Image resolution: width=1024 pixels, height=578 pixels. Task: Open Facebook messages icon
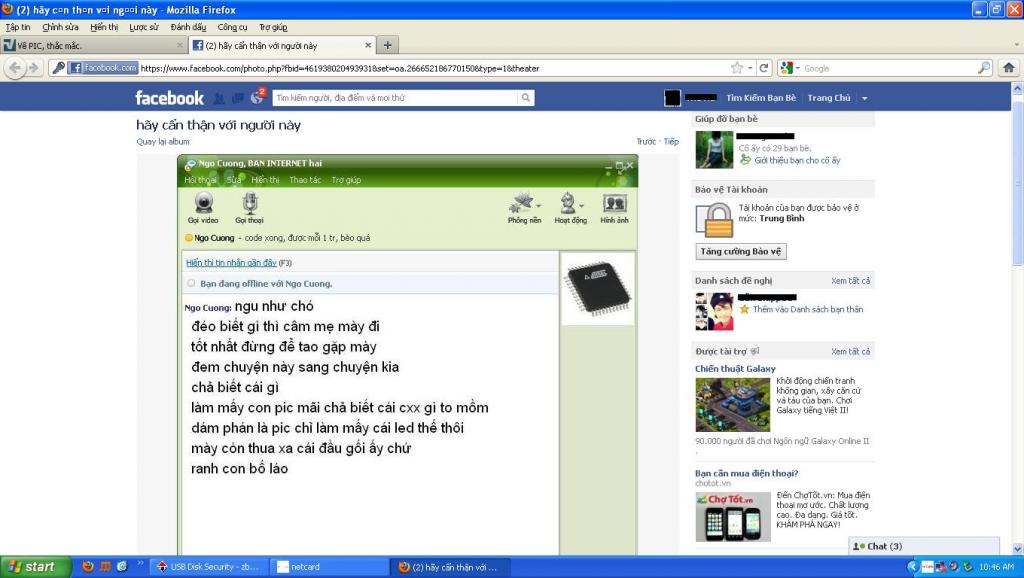tap(238, 98)
